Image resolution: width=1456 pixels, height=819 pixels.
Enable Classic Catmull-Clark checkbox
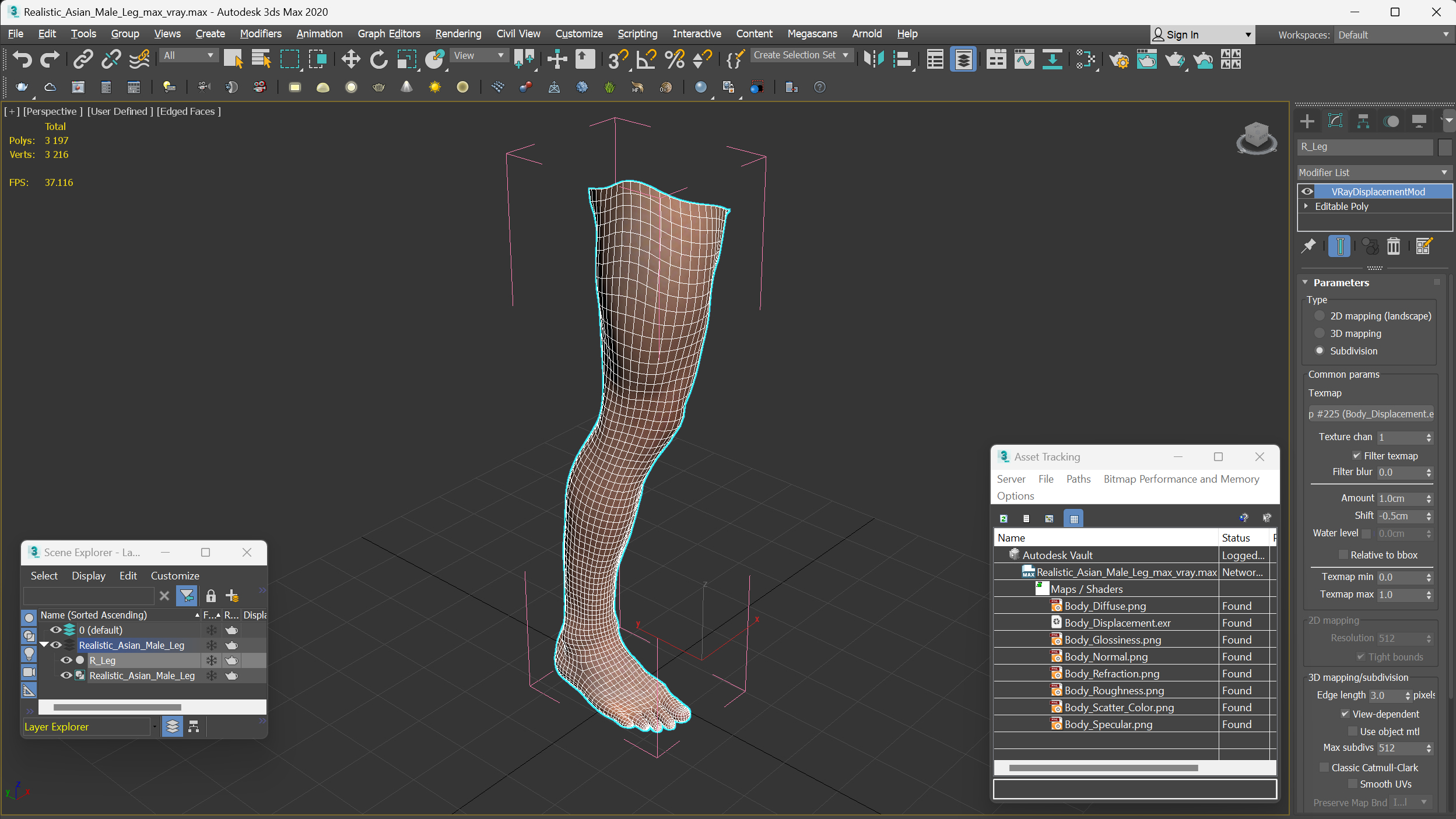[1324, 768]
